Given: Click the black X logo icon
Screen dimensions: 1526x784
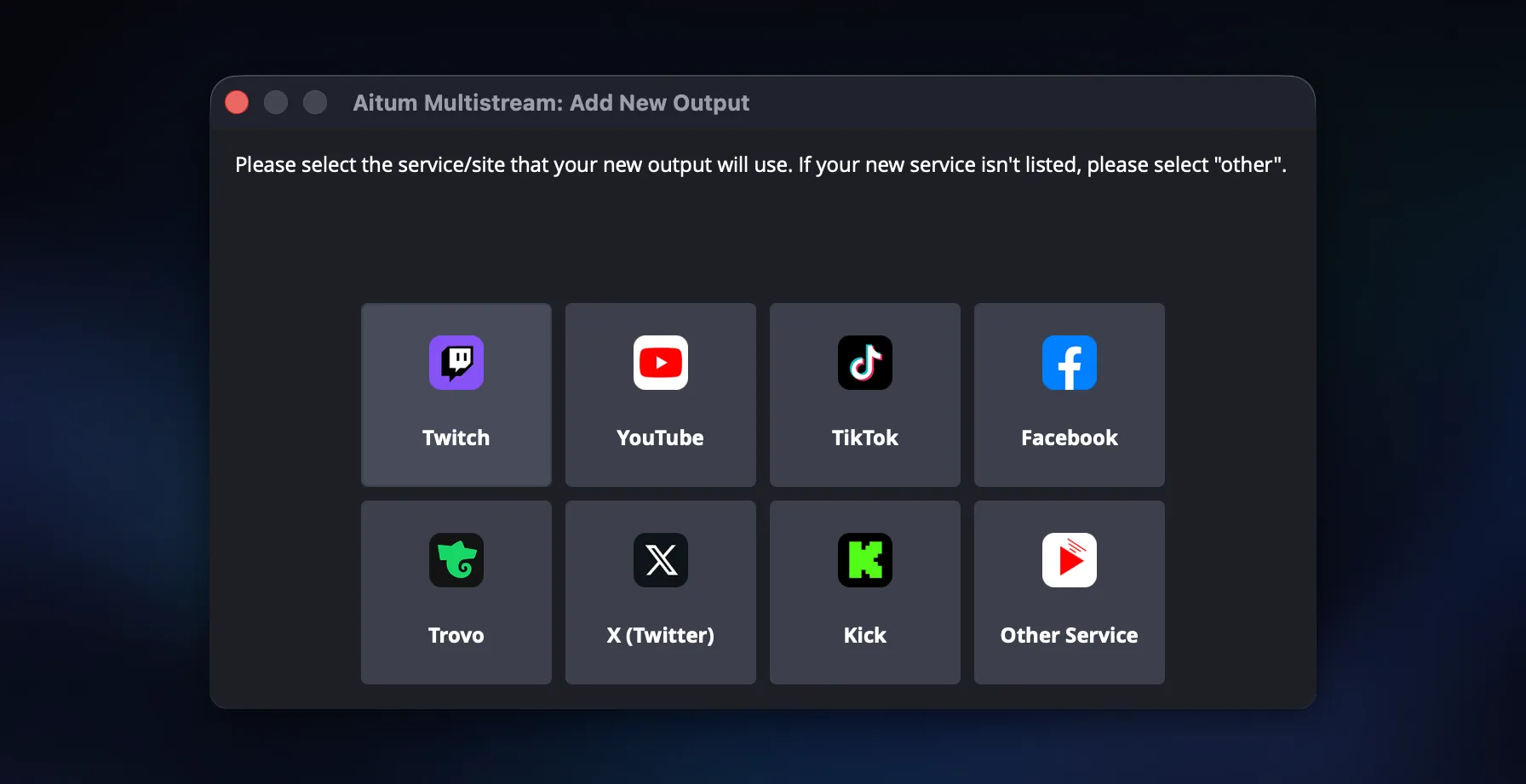Looking at the screenshot, I should point(661,560).
